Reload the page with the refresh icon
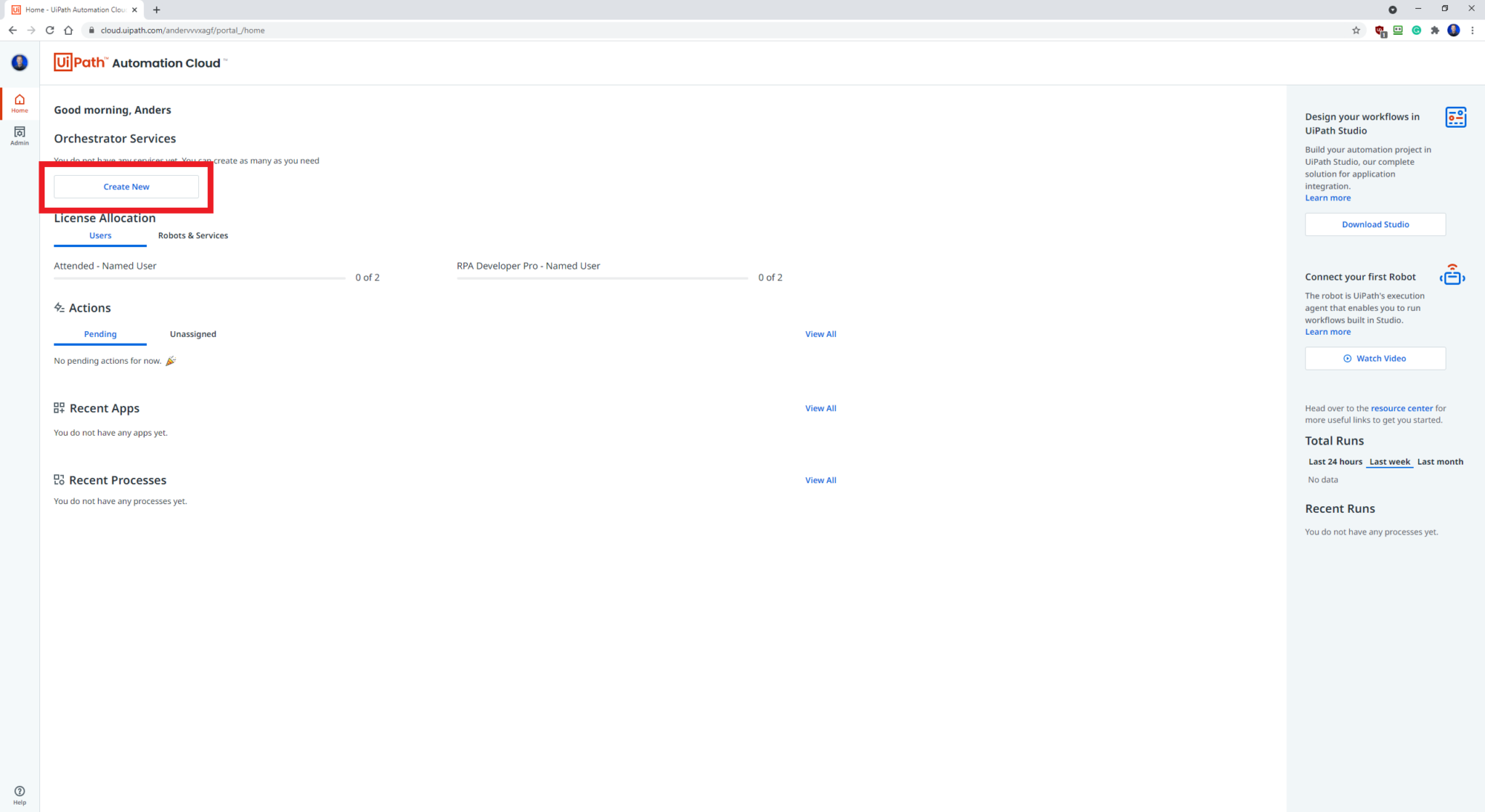This screenshot has width=1485, height=812. 50,30
